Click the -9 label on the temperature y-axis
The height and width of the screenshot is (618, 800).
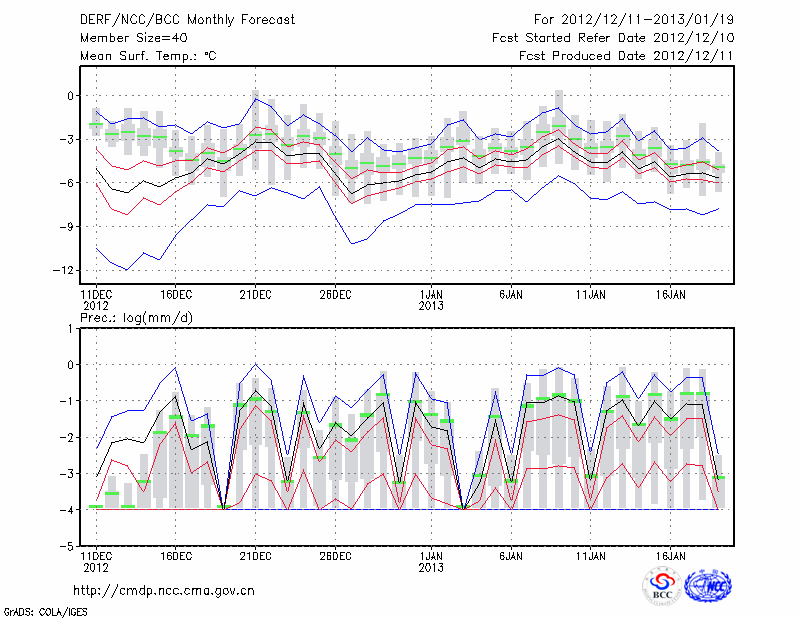pos(69,227)
